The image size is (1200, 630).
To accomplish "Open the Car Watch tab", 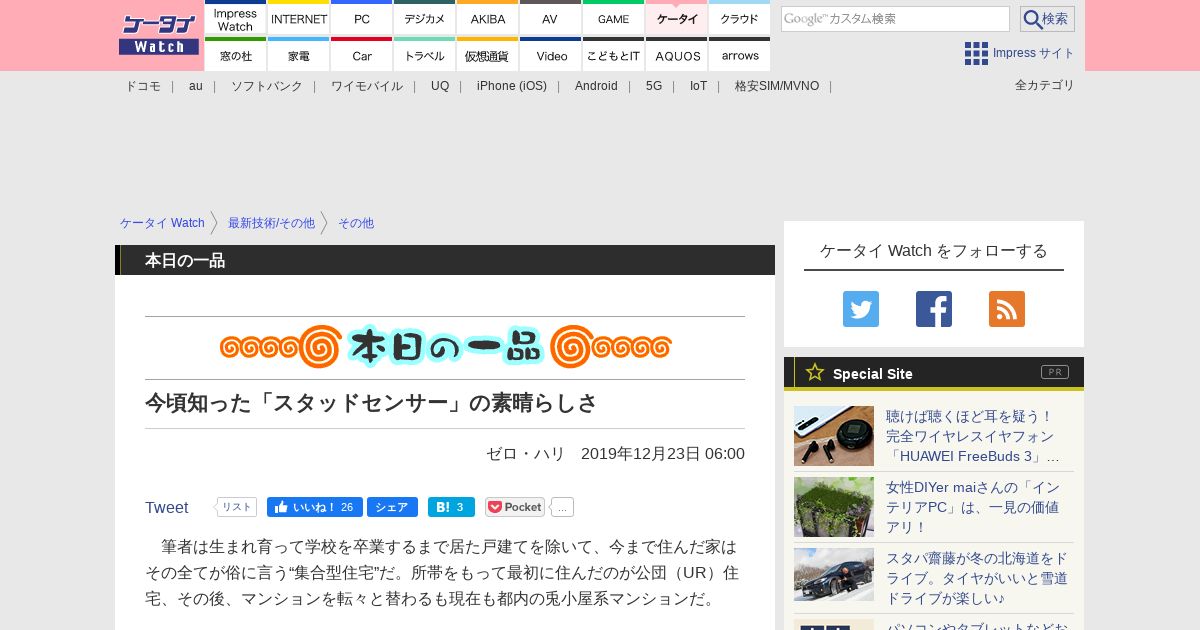I will (362, 55).
